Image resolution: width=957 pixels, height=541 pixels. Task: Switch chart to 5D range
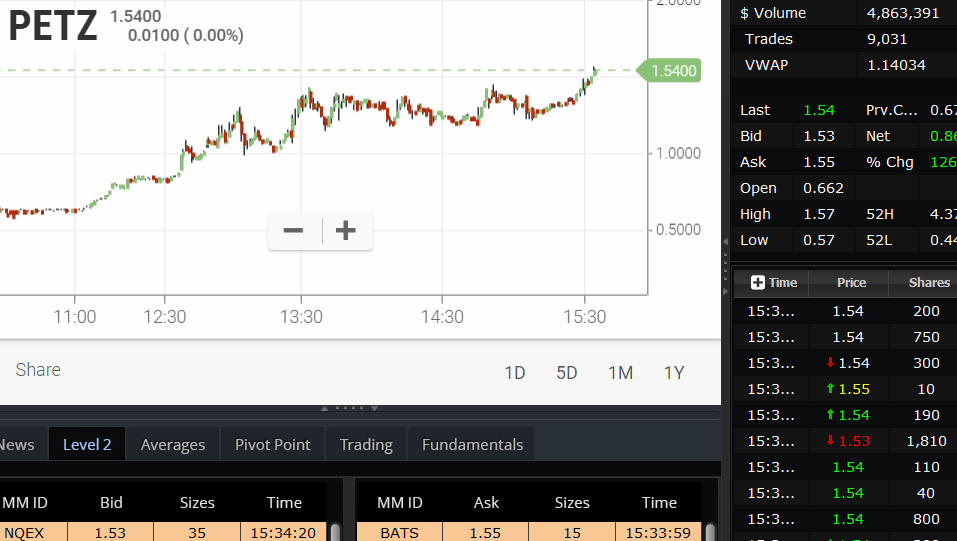tap(567, 373)
